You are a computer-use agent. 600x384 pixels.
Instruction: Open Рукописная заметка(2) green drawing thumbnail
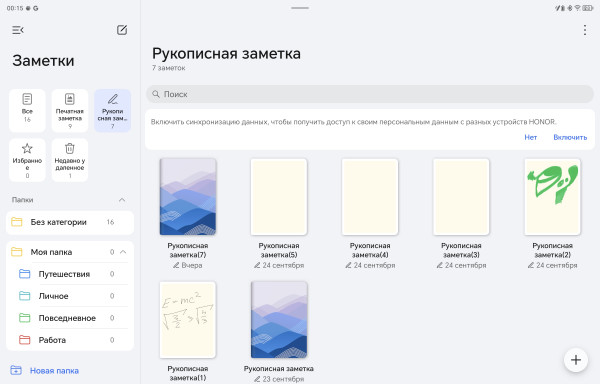click(553, 197)
